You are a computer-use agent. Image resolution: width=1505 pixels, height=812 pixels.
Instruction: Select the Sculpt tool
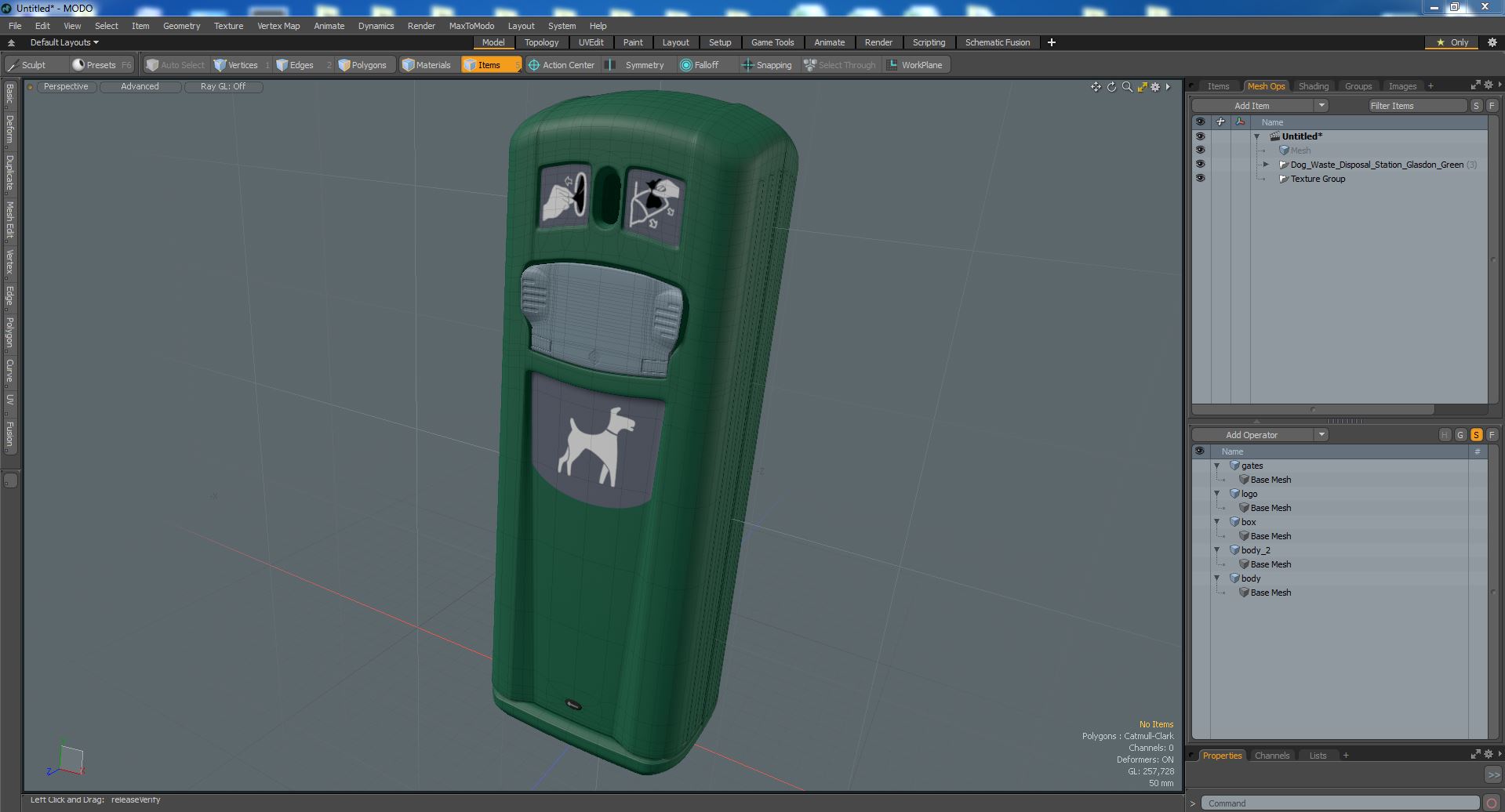coord(35,65)
